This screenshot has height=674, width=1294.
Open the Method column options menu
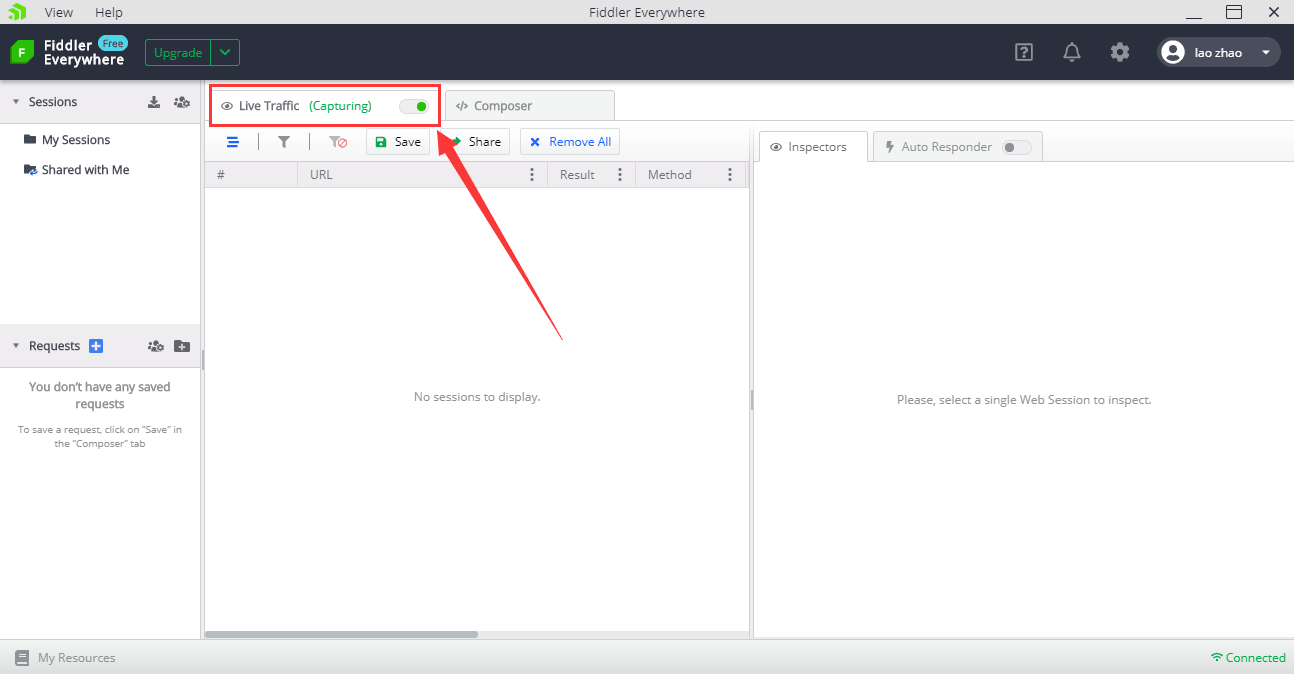pyautogui.click(x=728, y=175)
